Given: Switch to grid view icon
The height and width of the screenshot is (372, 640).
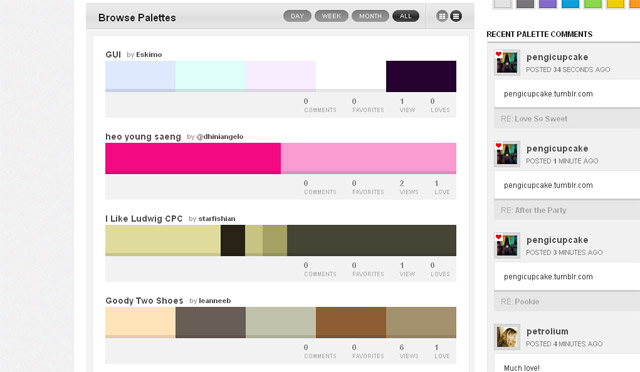Looking at the screenshot, I should tap(442, 16).
